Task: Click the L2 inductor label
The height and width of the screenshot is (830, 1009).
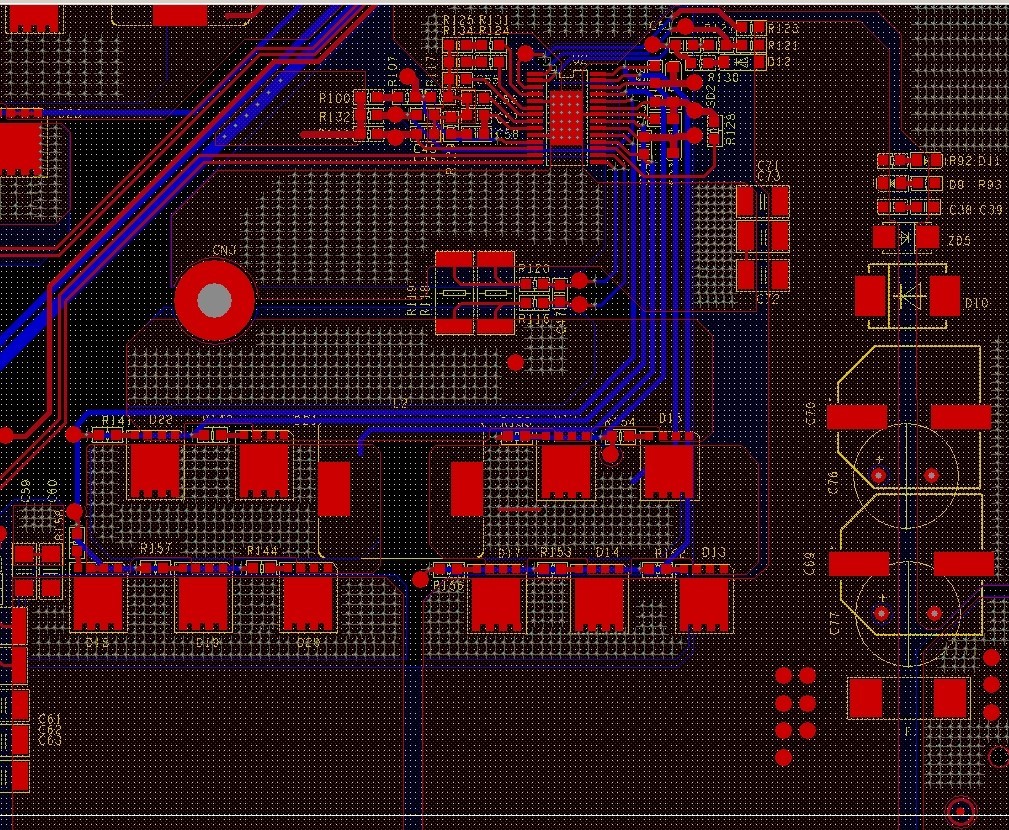Action: coord(400,403)
